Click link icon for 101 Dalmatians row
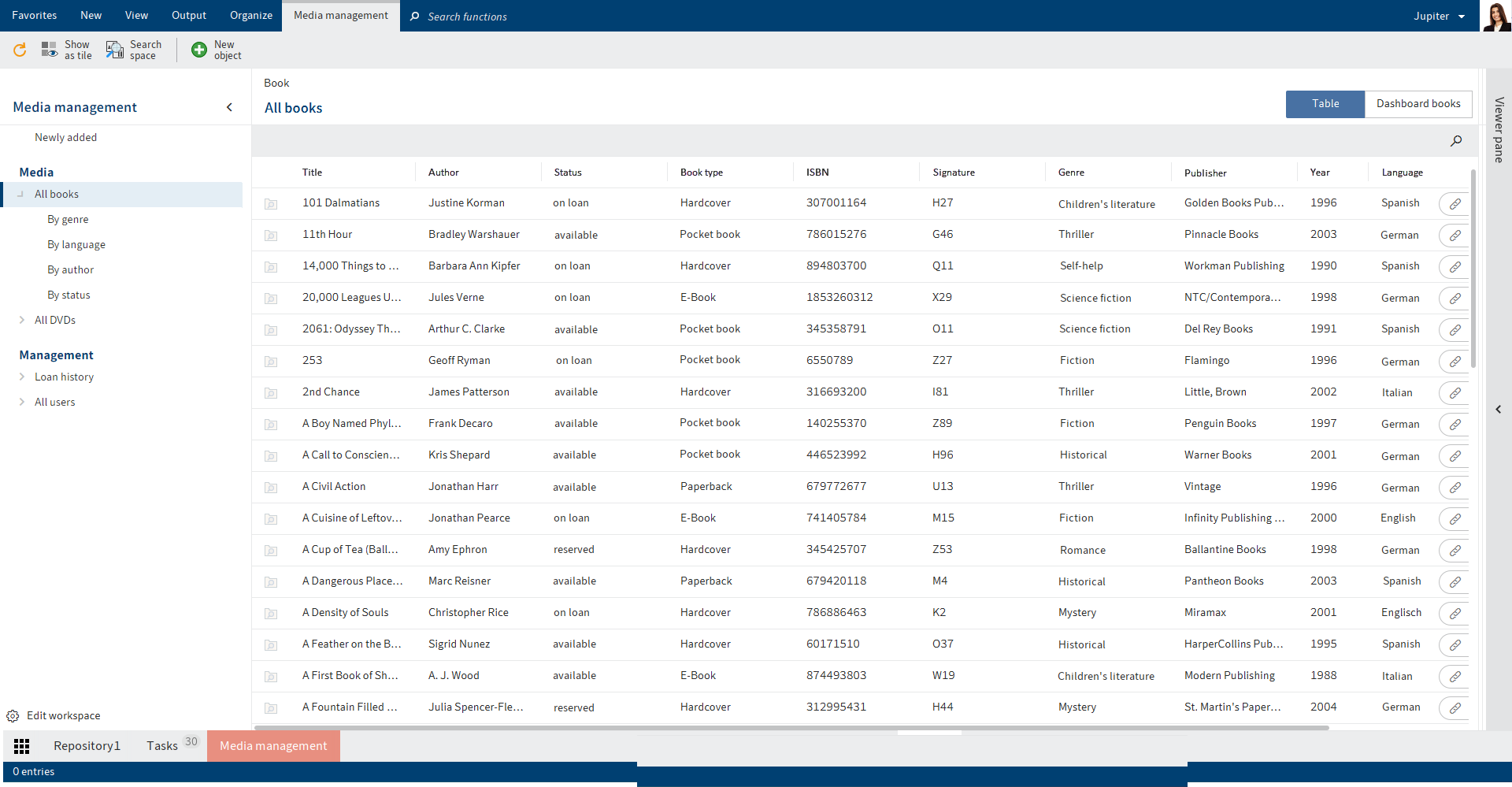Viewport: 1512px width, 787px height. pos(1455,204)
